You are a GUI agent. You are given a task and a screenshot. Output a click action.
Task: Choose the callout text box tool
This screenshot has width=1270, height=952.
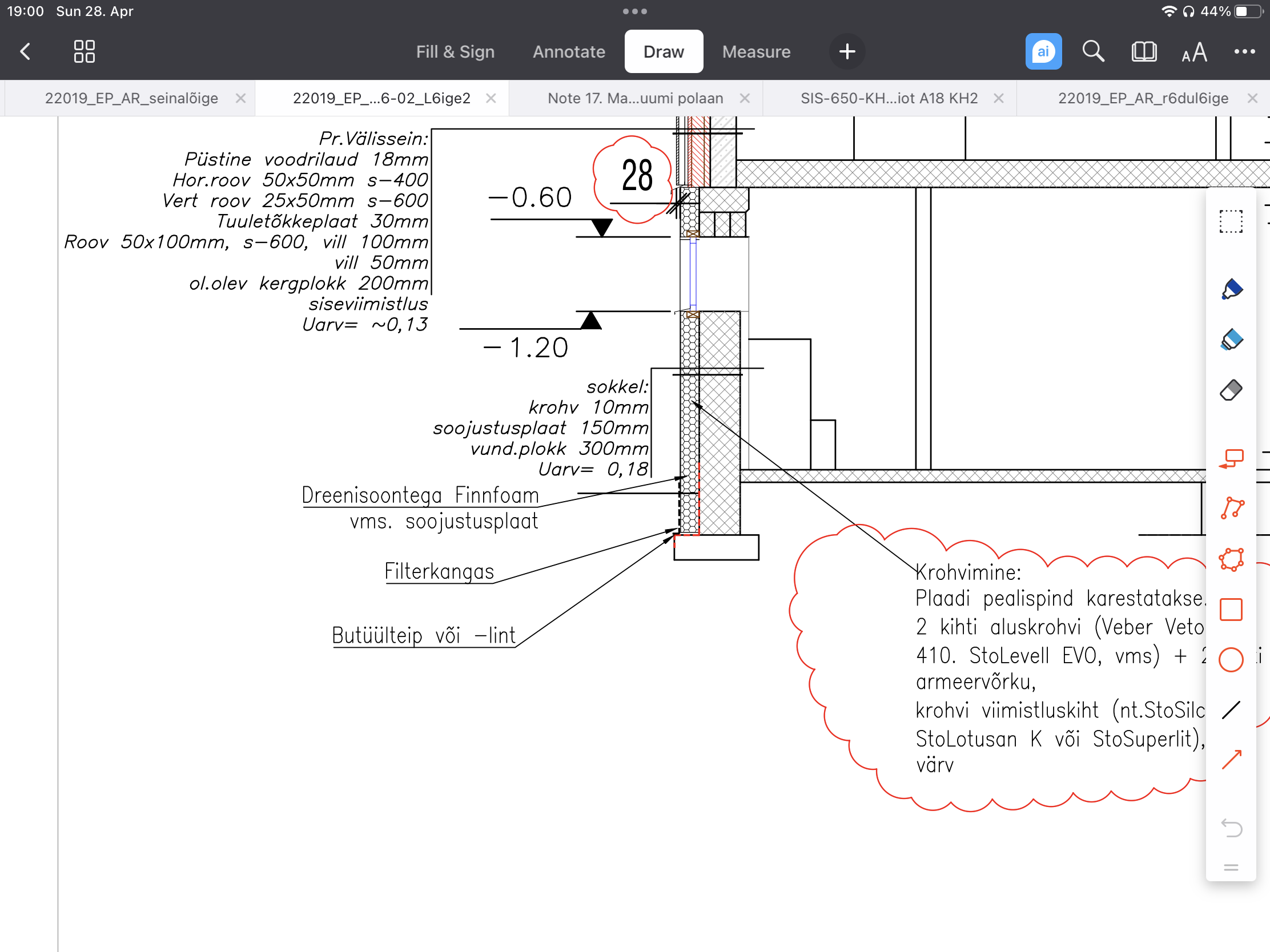coord(1231,458)
